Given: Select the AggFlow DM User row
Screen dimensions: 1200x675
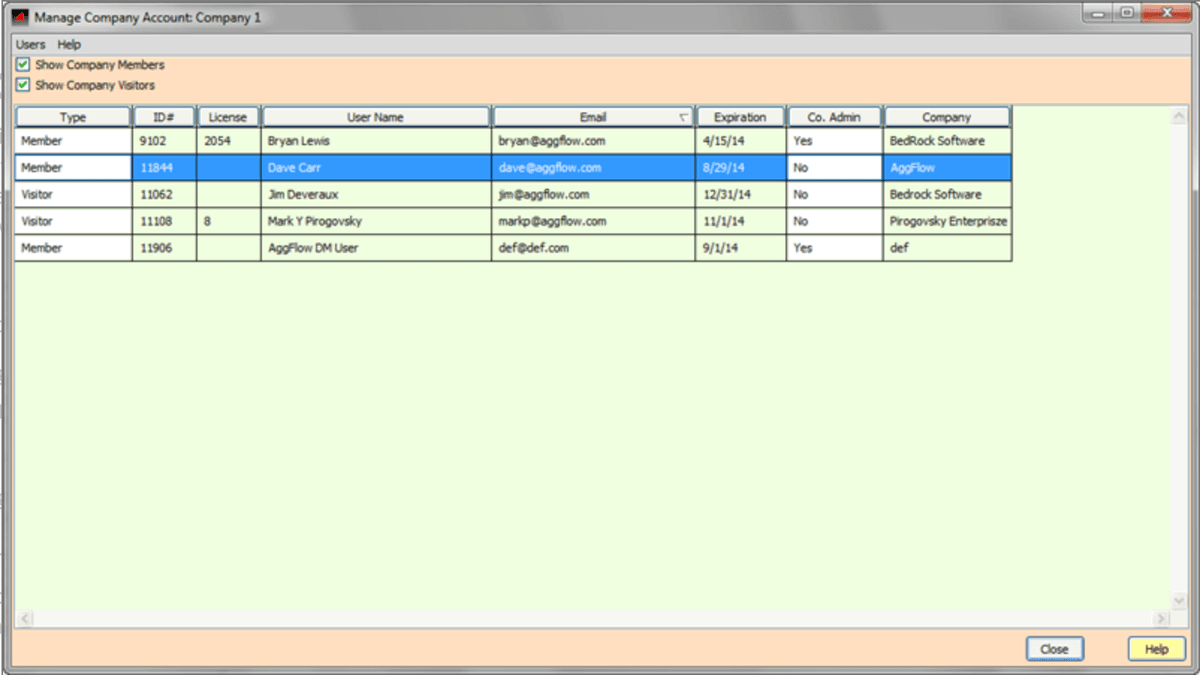Looking at the screenshot, I should click(375, 248).
